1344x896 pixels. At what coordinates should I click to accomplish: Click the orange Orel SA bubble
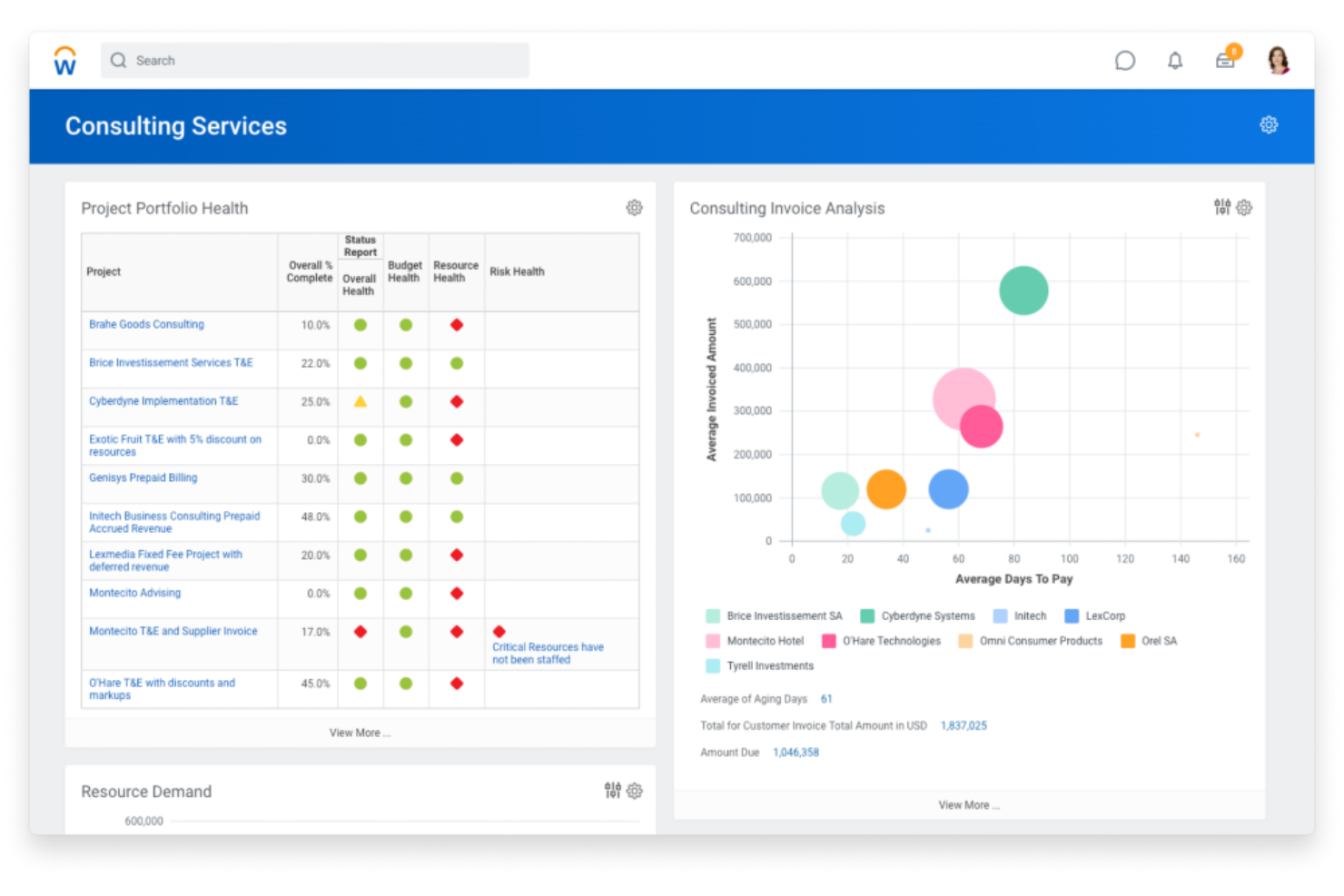coord(886,489)
